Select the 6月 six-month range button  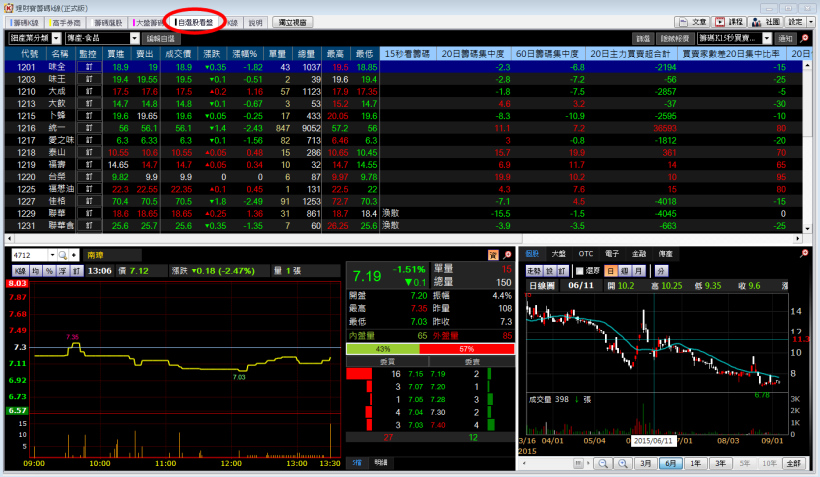click(x=670, y=464)
